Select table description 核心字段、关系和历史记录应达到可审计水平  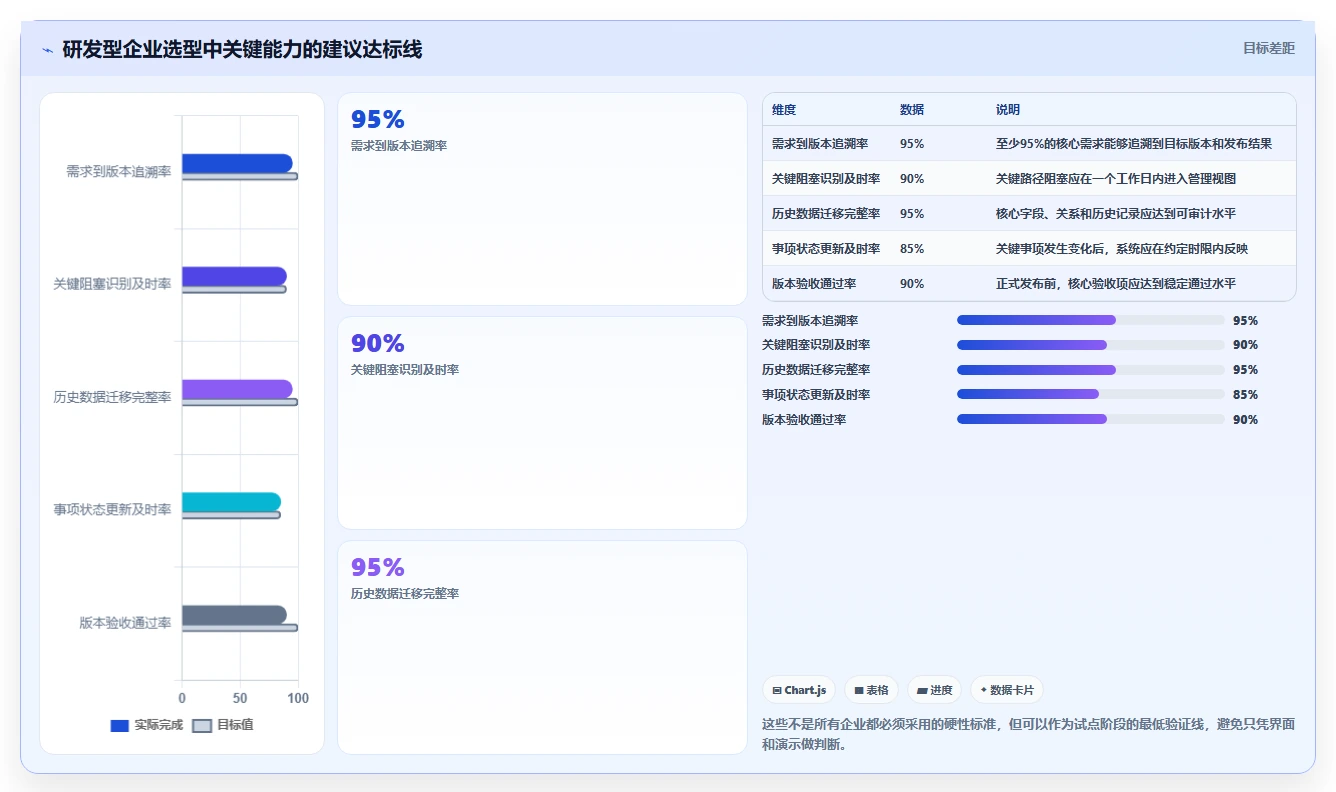point(1116,214)
